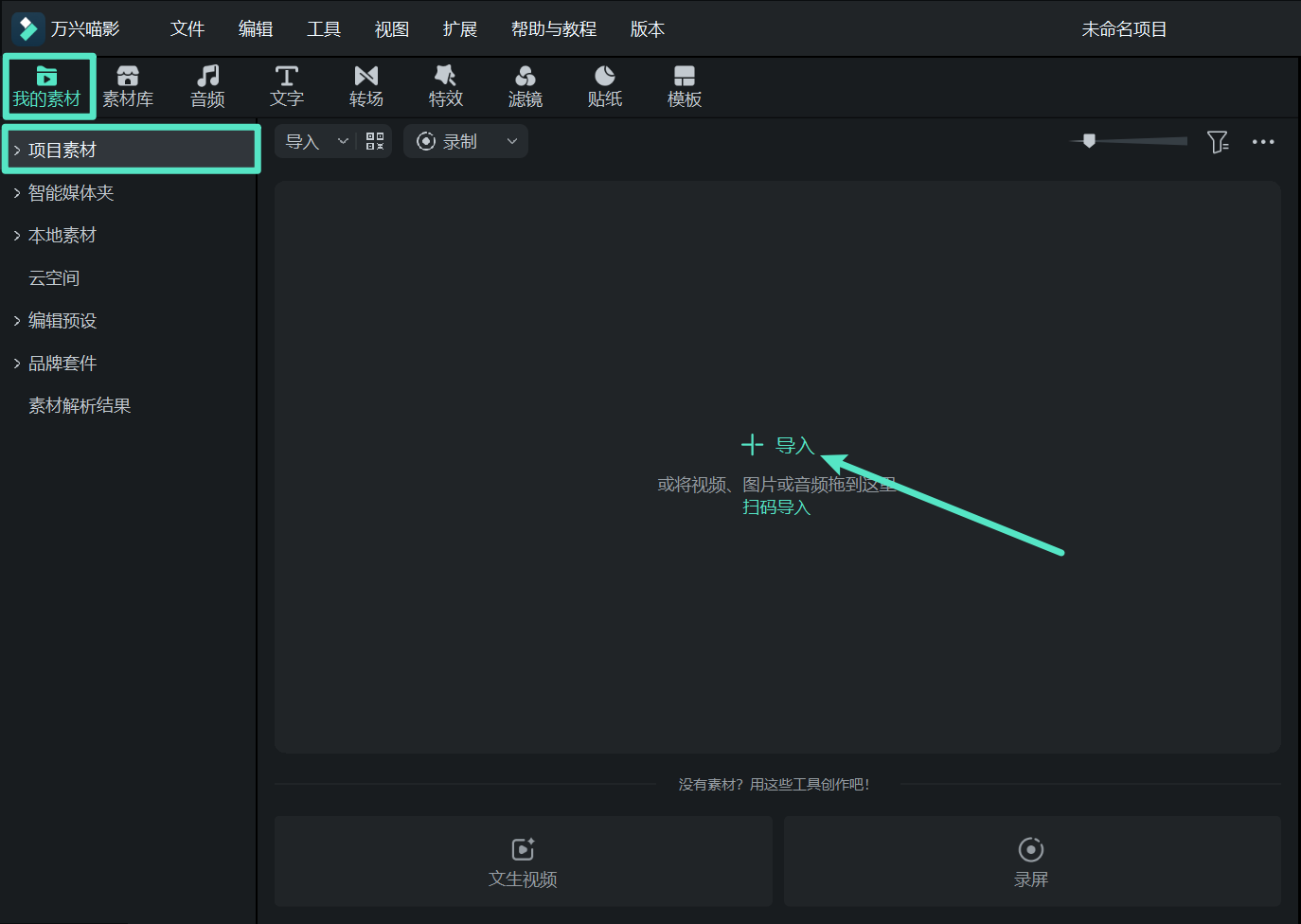Screen dimensions: 1301x924
Task: Open the 录制 dropdown arrow
Action: (512, 141)
